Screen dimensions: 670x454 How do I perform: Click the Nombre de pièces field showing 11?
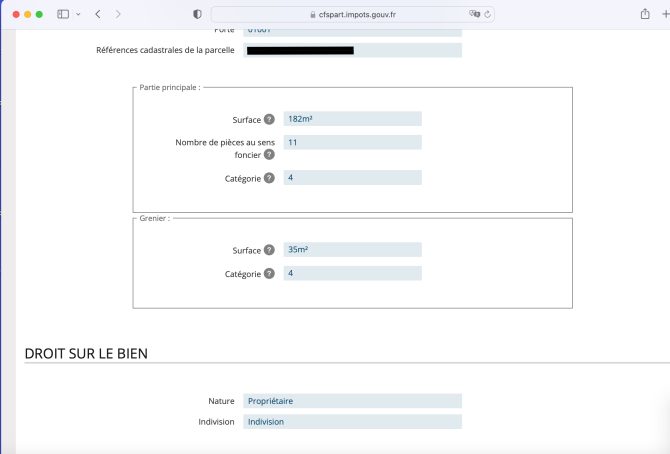click(352, 143)
